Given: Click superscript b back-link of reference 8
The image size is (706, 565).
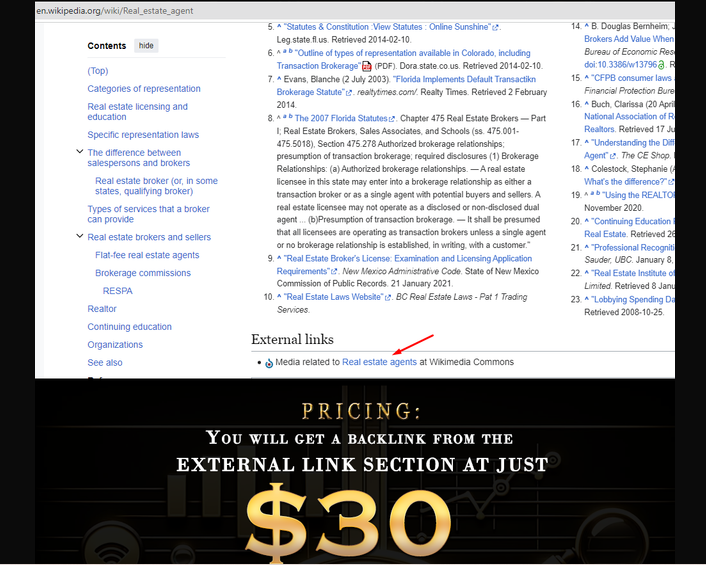Looking at the screenshot, I should [x=290, y=116].
